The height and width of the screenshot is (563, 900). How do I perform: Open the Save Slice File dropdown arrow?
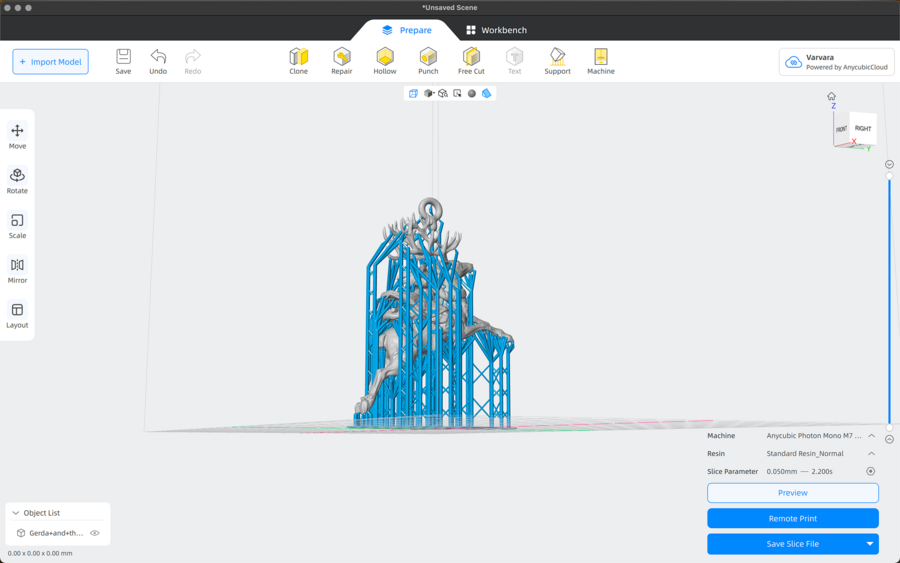(x=869, y=544)
